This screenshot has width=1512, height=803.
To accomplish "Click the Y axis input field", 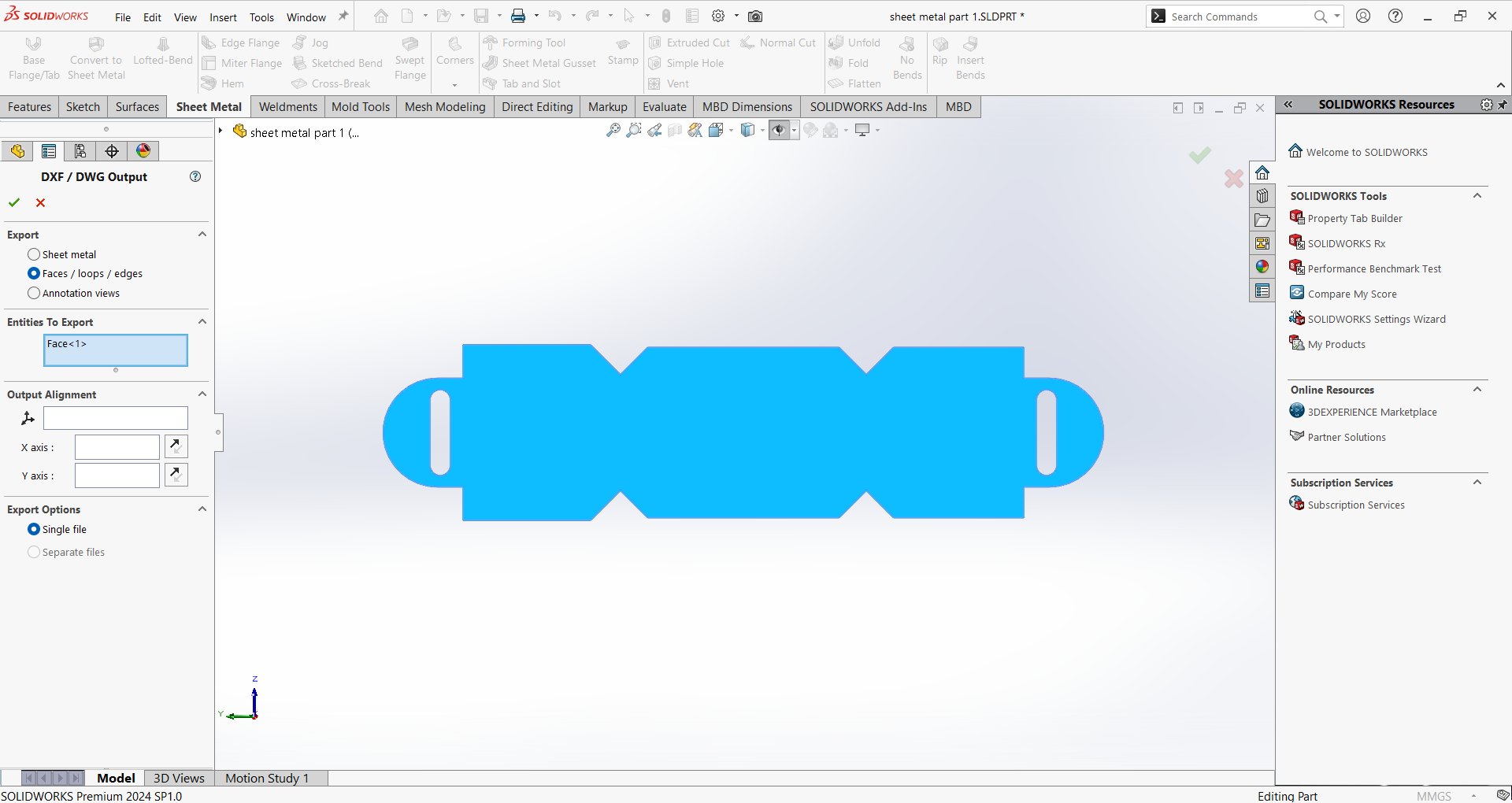I will coord(117,476).
